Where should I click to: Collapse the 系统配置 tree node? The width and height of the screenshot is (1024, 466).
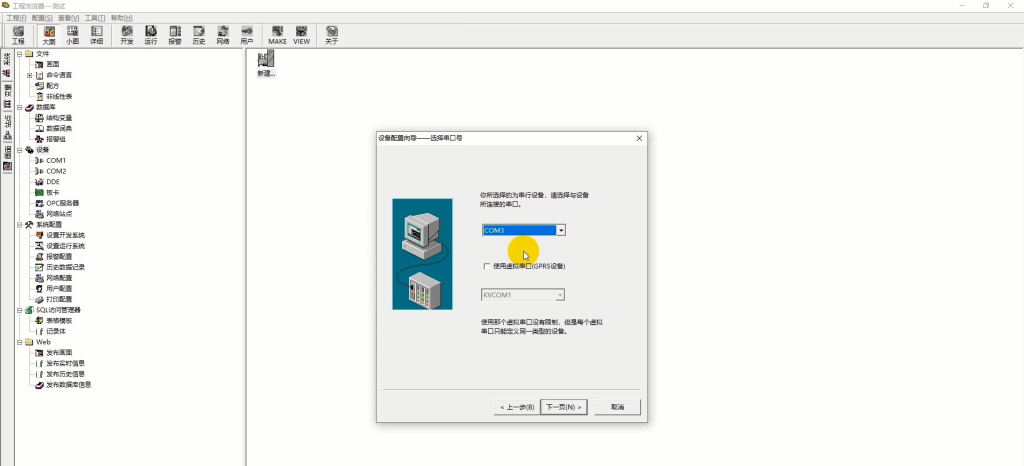[19, 225]
